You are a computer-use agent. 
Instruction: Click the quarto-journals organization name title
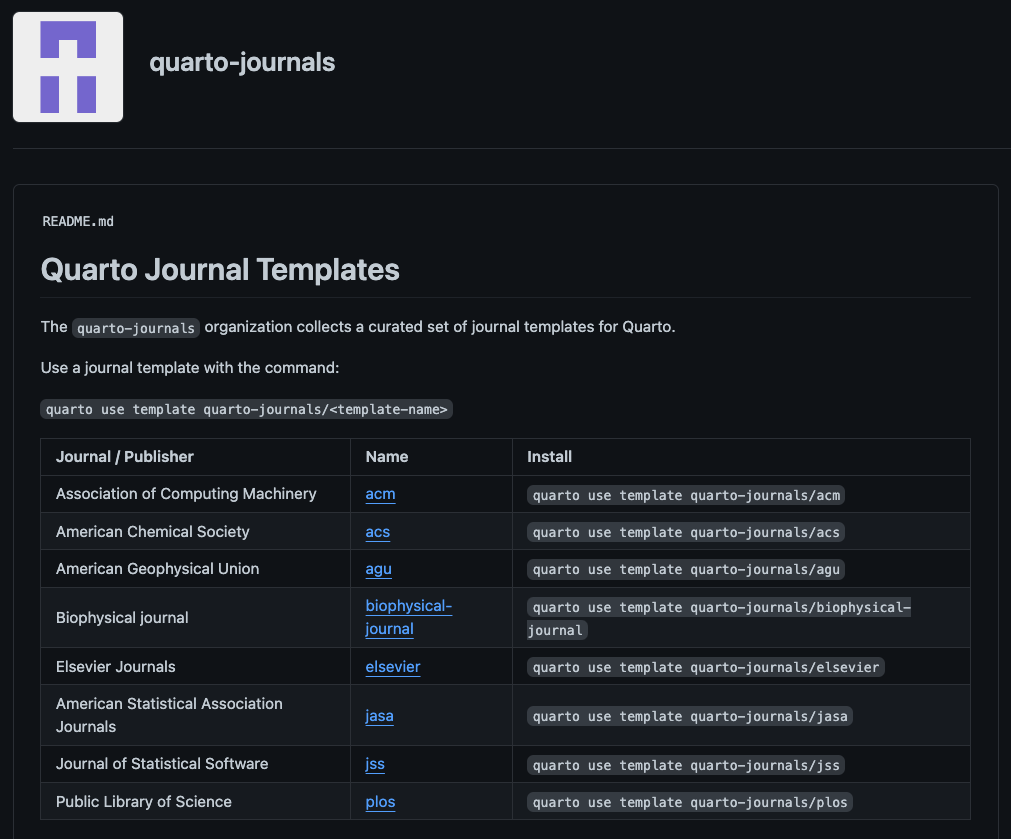tap(242, 62)
